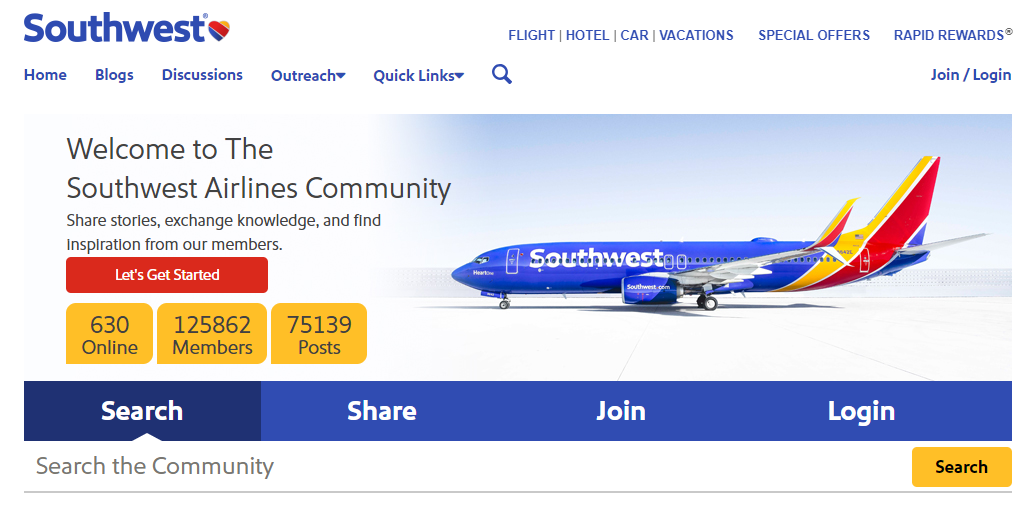View SPECIAL OFFERS page

click(x=814, y=36)
